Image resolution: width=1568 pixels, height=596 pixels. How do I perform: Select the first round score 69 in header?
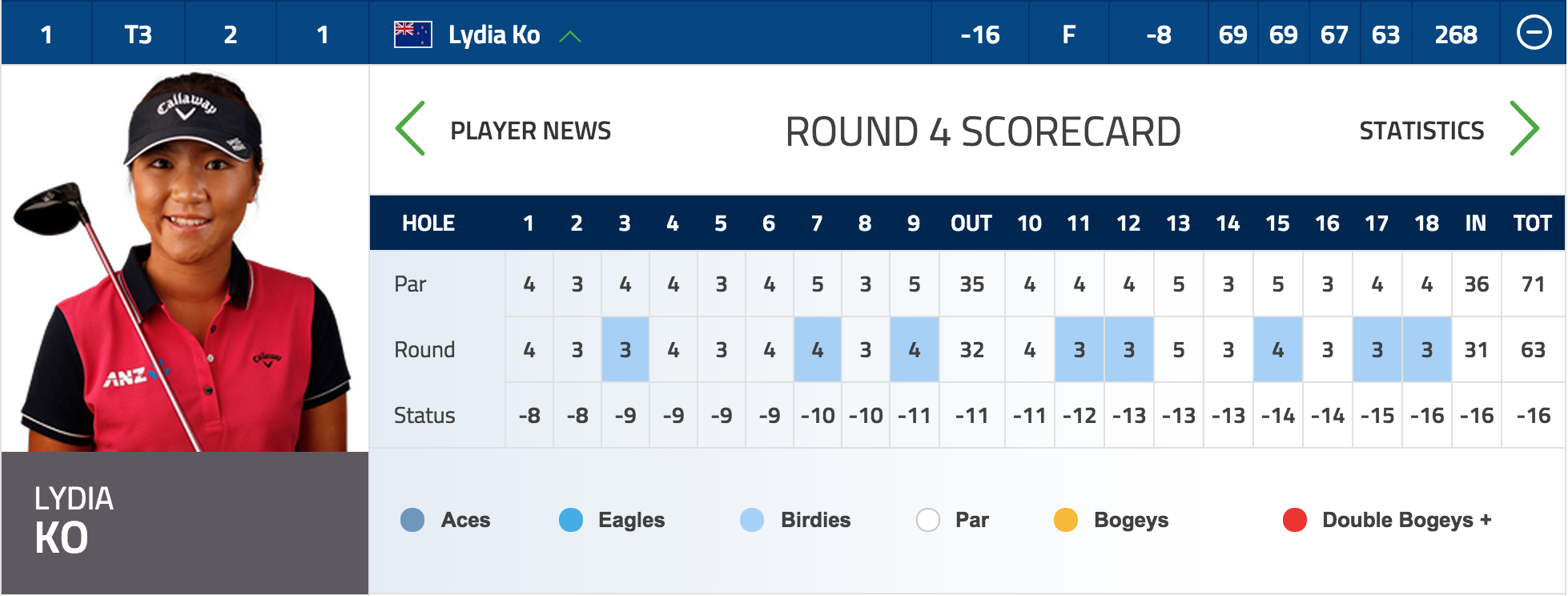pos(1232,34)
